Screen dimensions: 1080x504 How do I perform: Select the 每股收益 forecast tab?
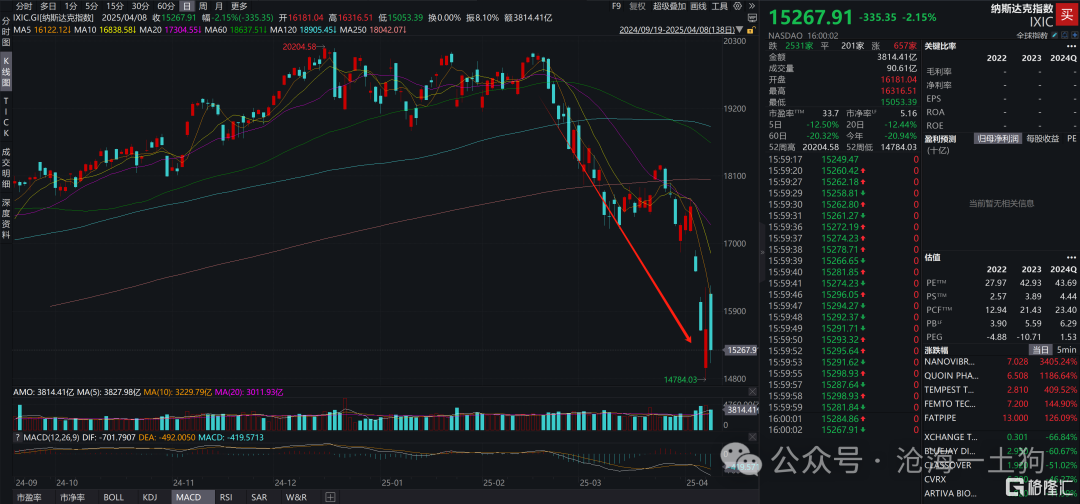pyautogui.click(x=1042, y=138)
